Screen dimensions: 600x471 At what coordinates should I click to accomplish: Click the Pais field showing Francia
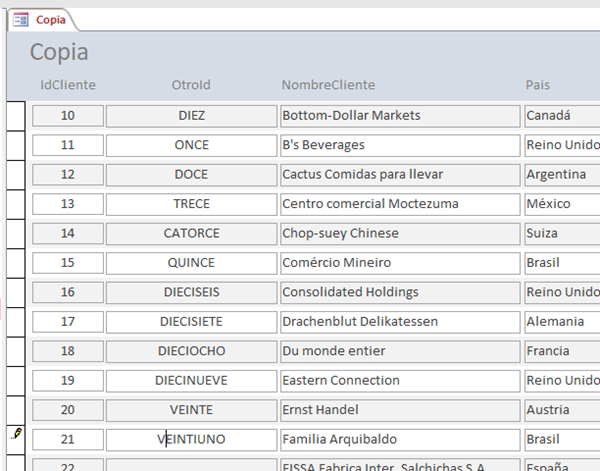click(562, 351)
